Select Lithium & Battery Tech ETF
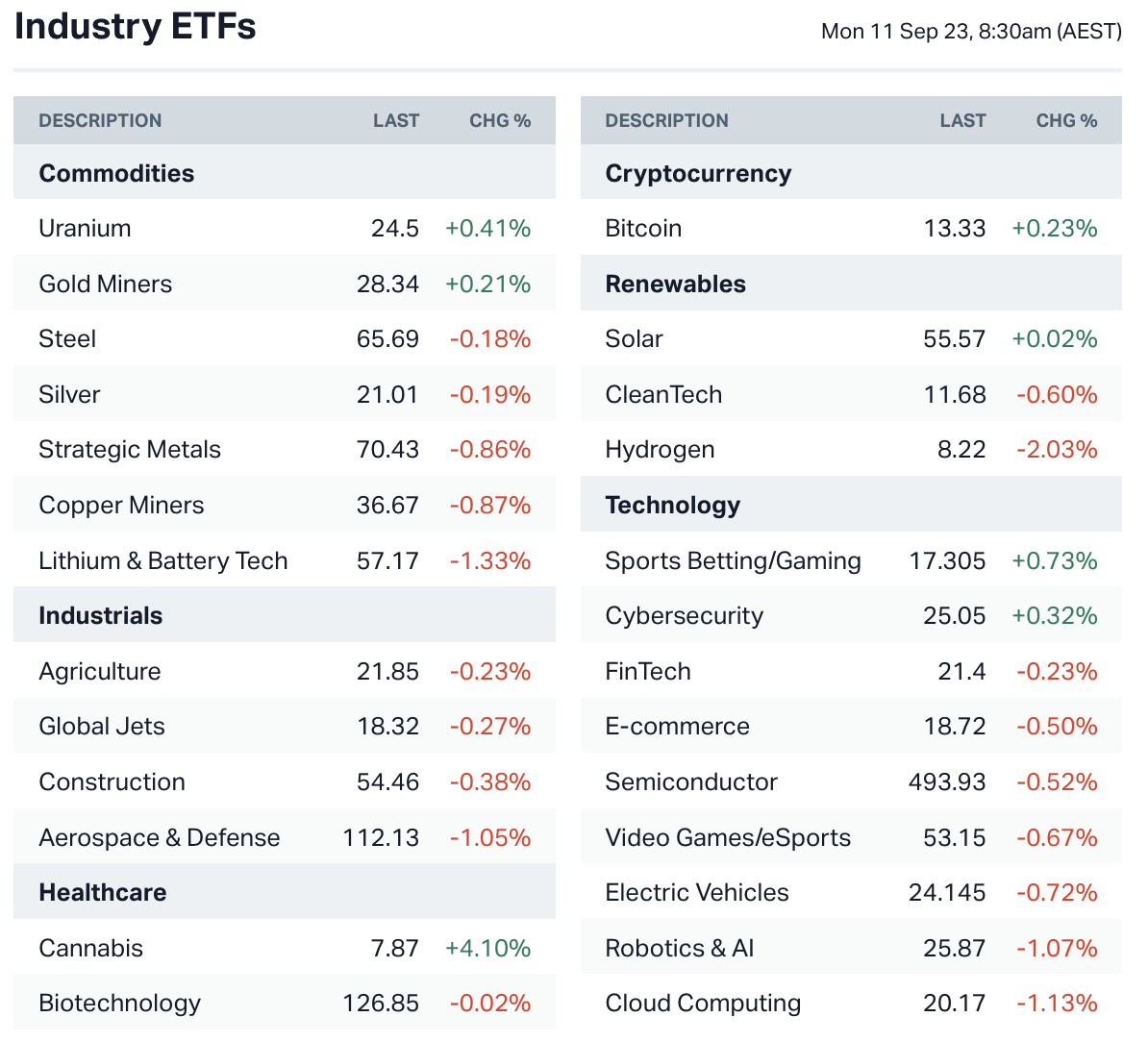 [x=162, y=561]
